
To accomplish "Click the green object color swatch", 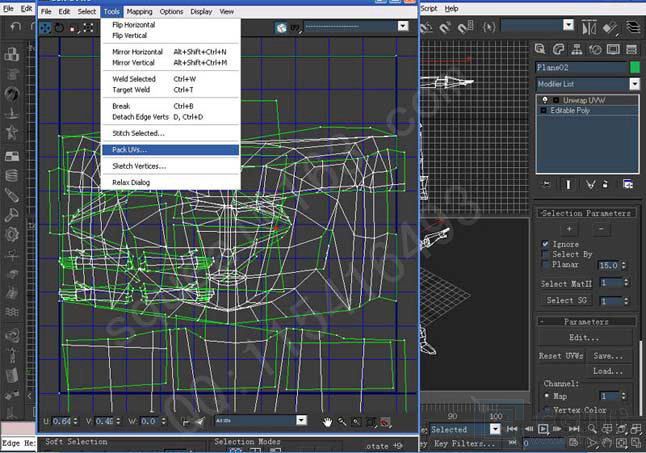I will [635, 67].
